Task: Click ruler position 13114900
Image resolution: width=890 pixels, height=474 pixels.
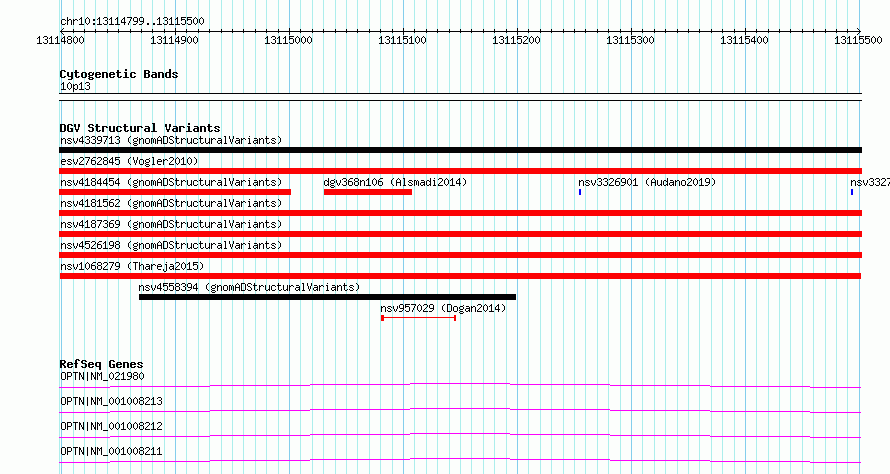Action: pos(174,40)
